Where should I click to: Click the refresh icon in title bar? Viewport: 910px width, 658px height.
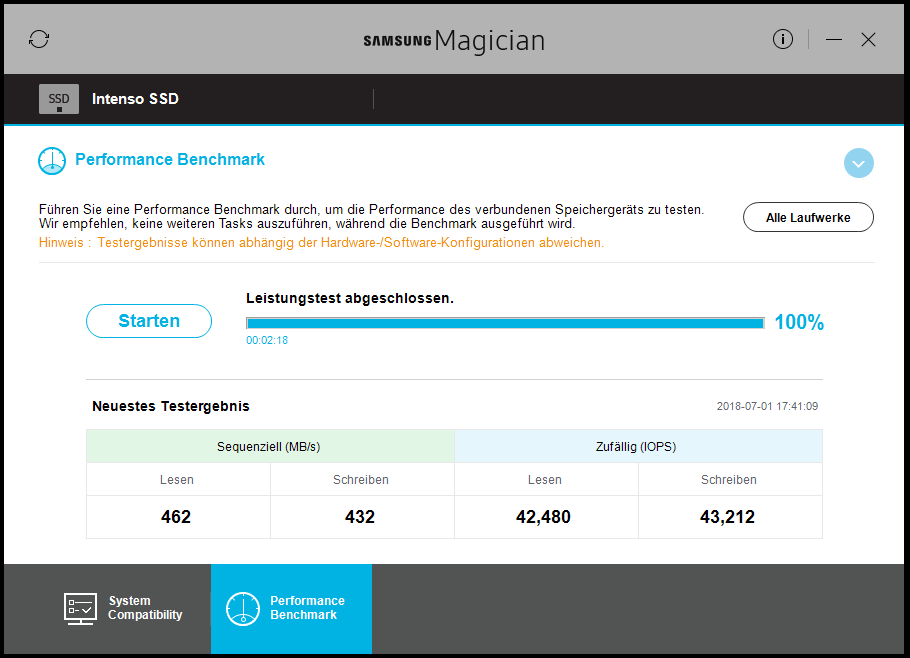pyautogui.click(x=39, y=39)
